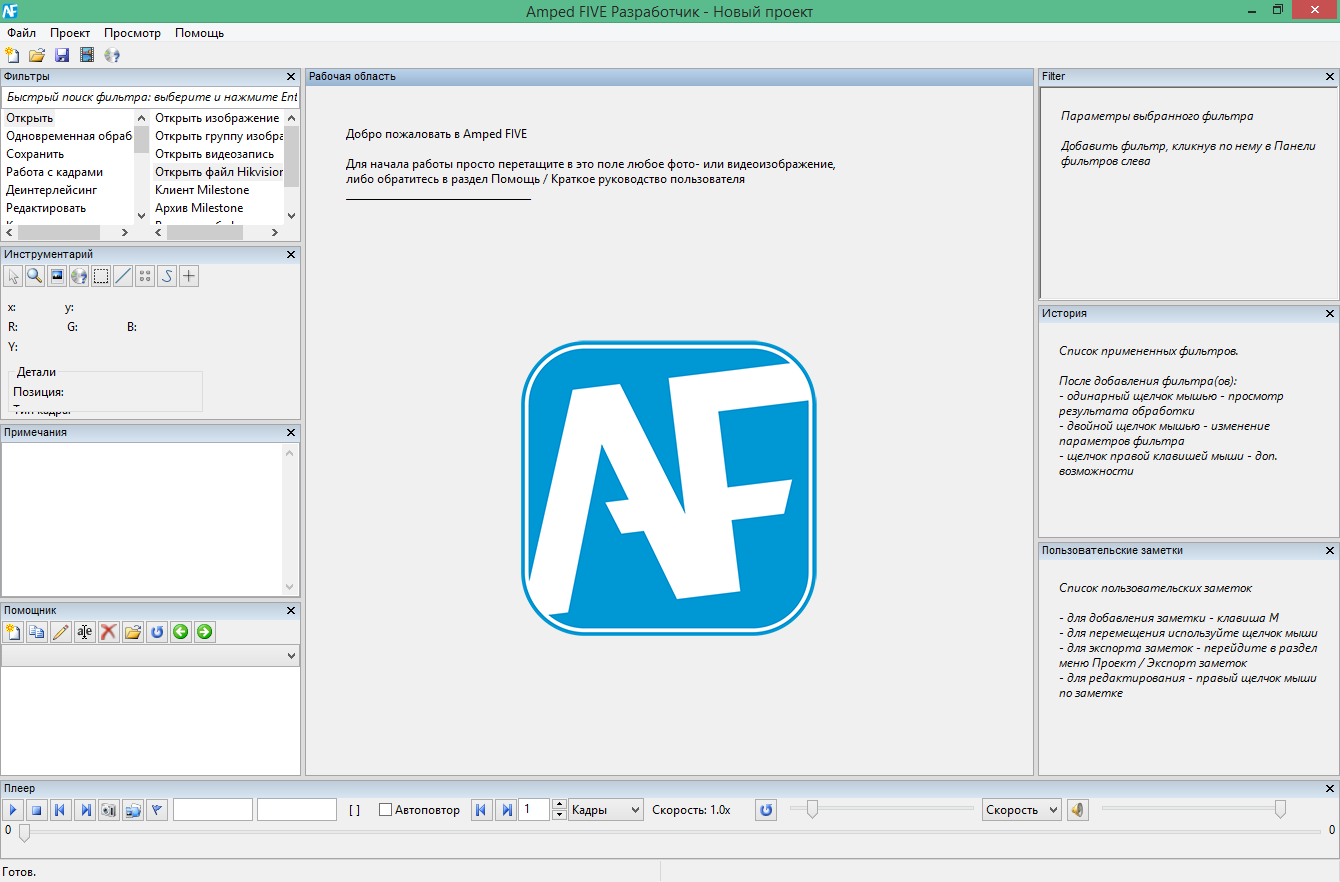Click the red X delete icon in Помощник

(109, 632)
